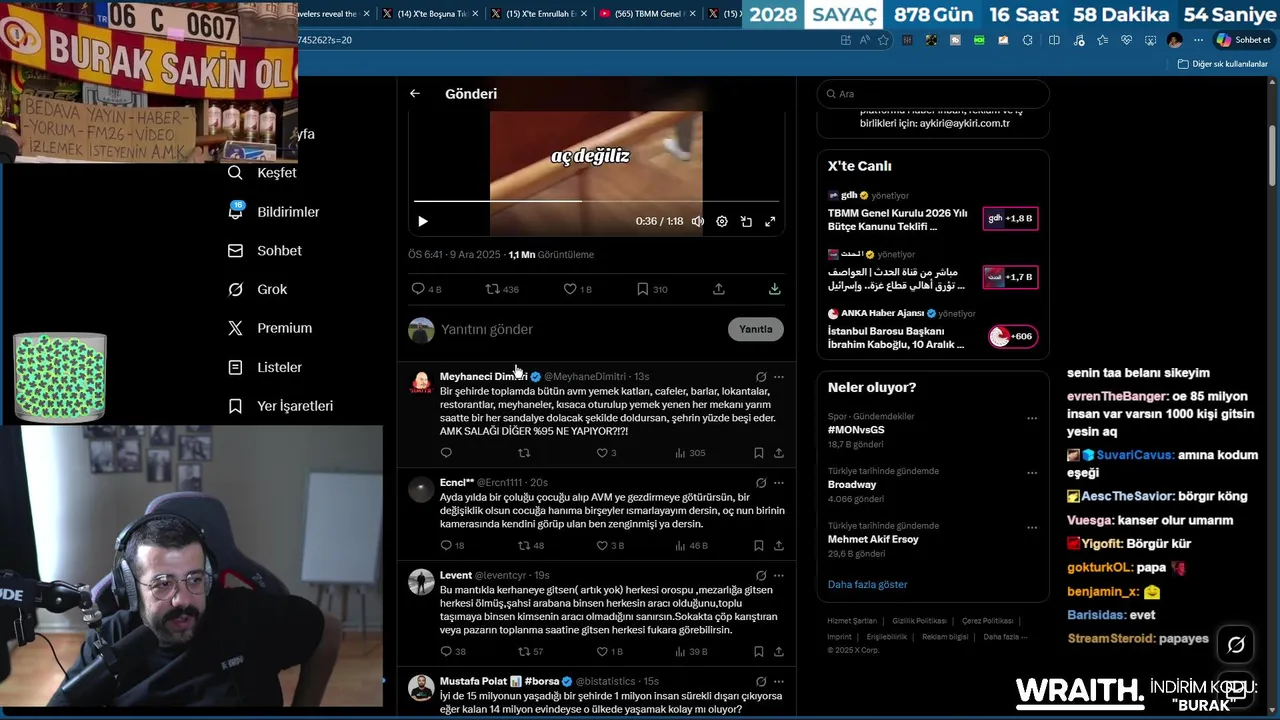This screenshot has width=1280, height=720.
Task: Open Mehmet Akif Ersoy trend more options
Action: pos(1032,527)
